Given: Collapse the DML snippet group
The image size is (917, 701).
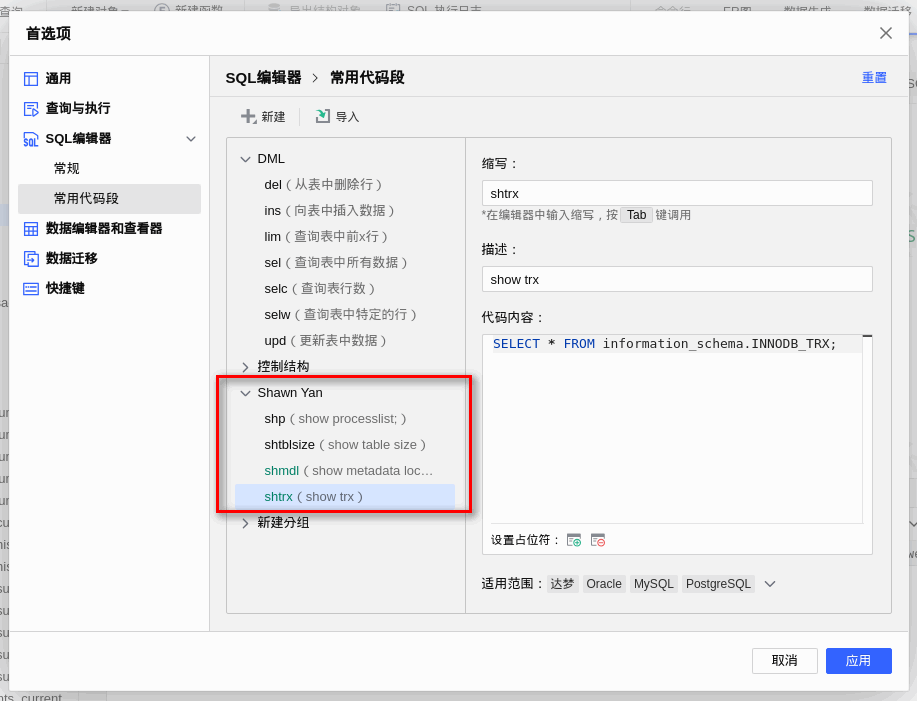Looking at the screenshot, I should (245, 159).
